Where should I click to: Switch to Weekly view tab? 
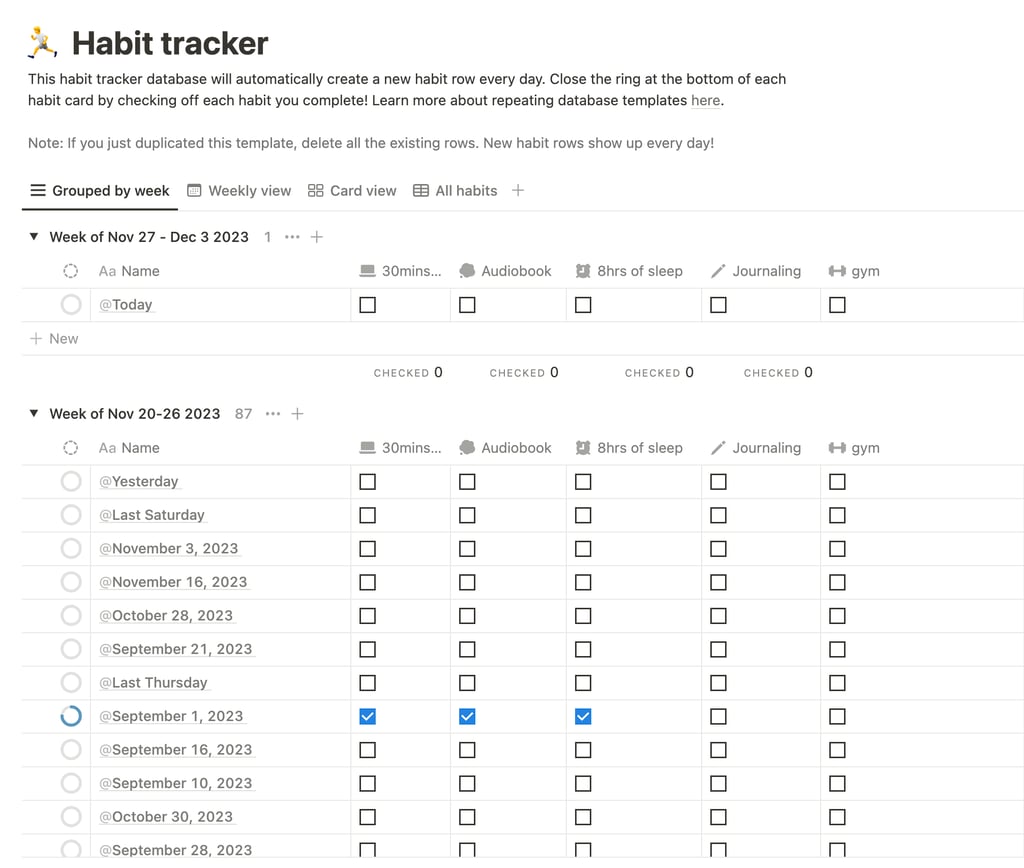coord(239,191)
